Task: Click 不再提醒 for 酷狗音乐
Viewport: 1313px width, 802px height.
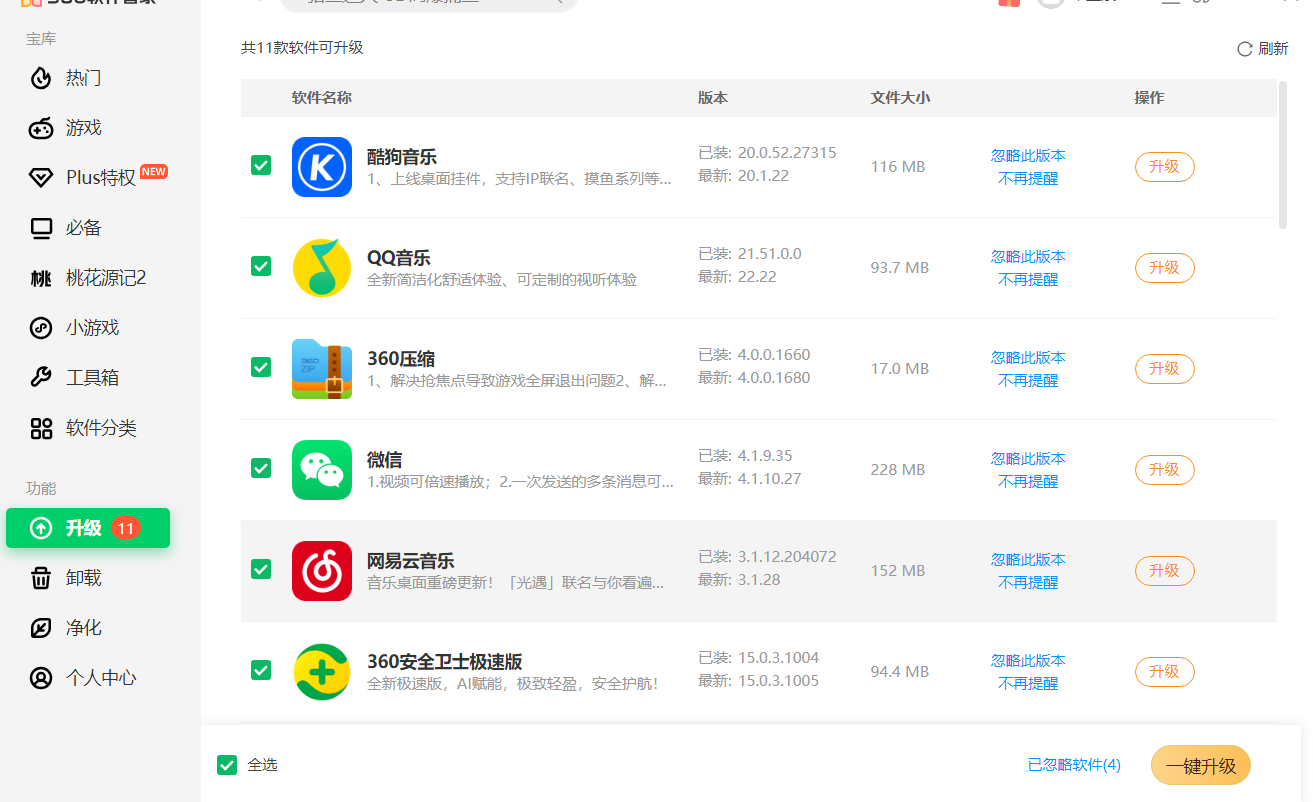Action: click(1028, 179)
